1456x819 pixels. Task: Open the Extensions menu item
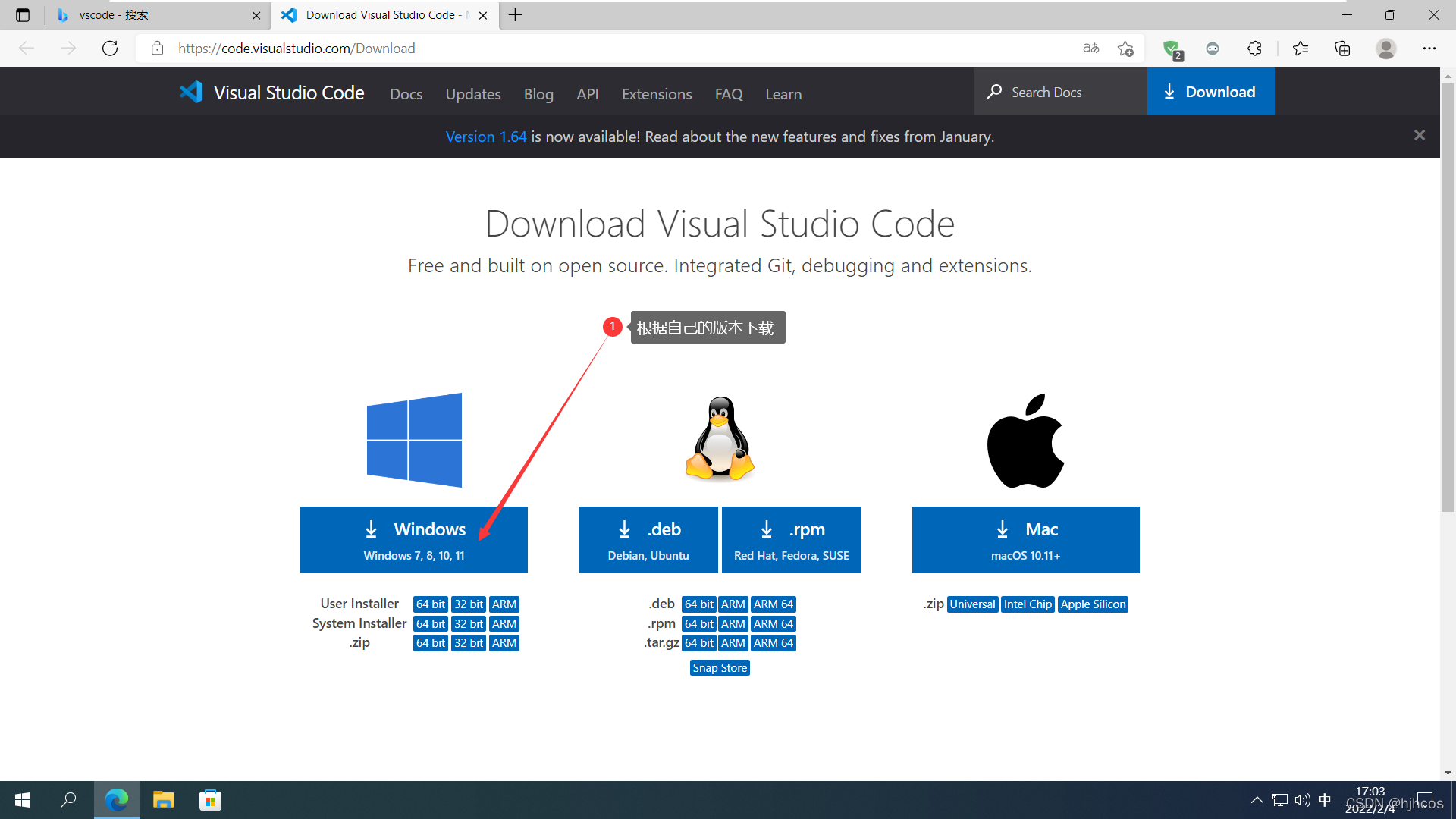pos(656,93)
